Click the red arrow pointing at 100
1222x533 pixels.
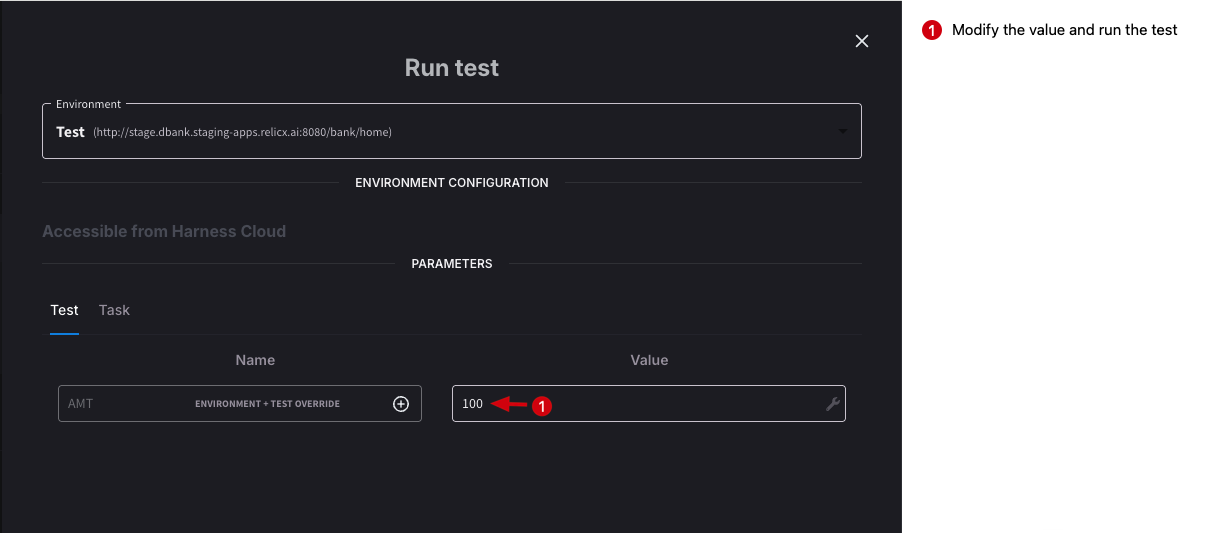[x=510, y=404]
